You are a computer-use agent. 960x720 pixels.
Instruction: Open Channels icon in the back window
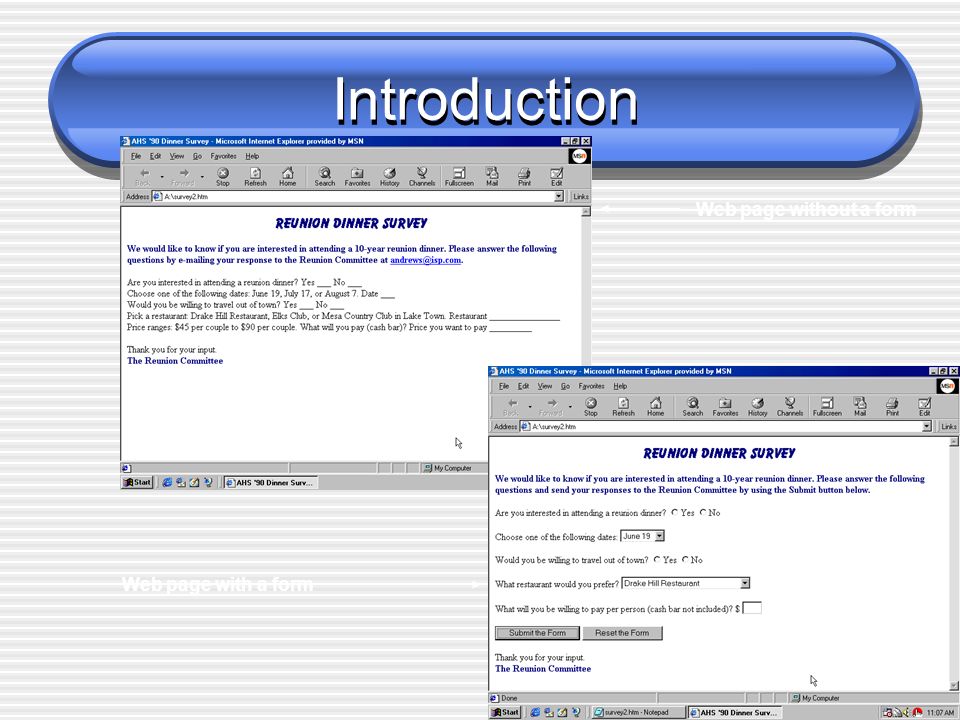tap(422, 177)
